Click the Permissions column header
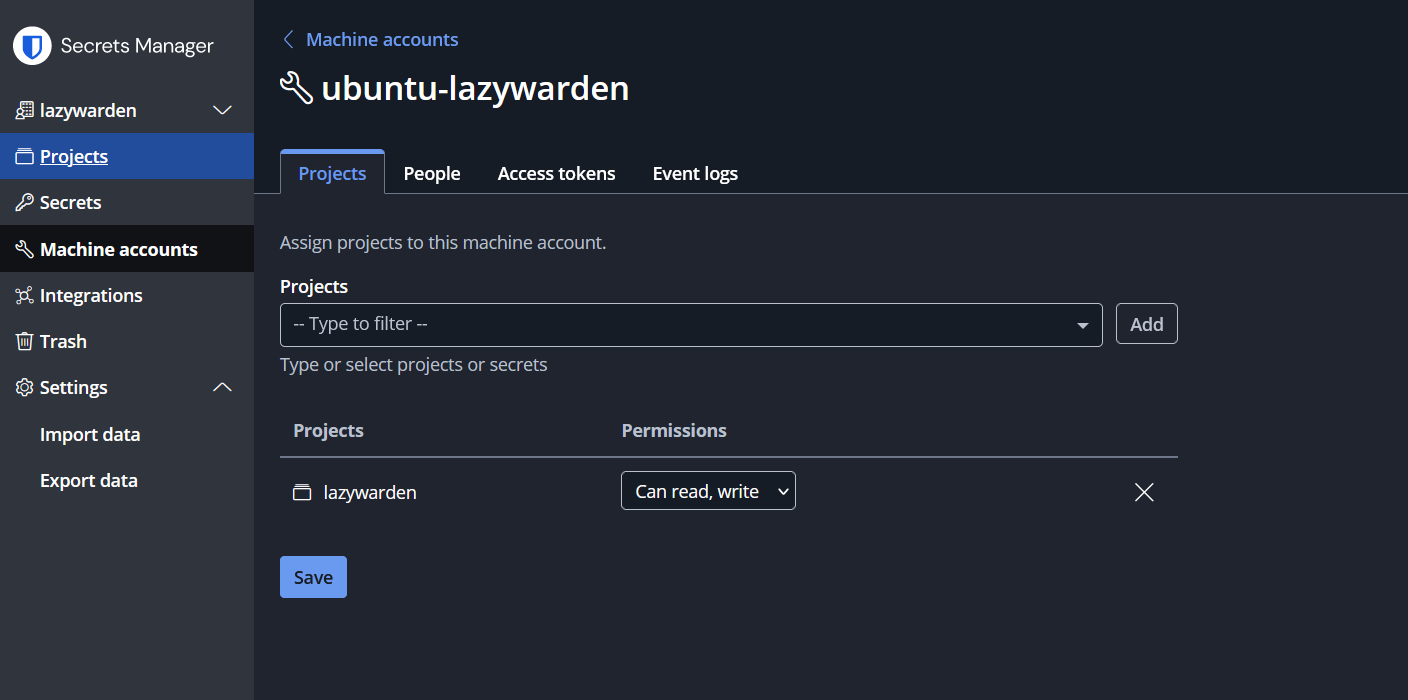Image resolution: width=1408 pixels, height=700 pixels. coord(674,430)
